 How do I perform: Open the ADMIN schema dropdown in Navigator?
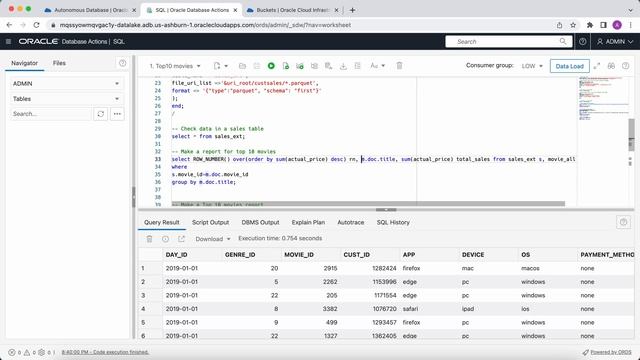tap(66, 83)
